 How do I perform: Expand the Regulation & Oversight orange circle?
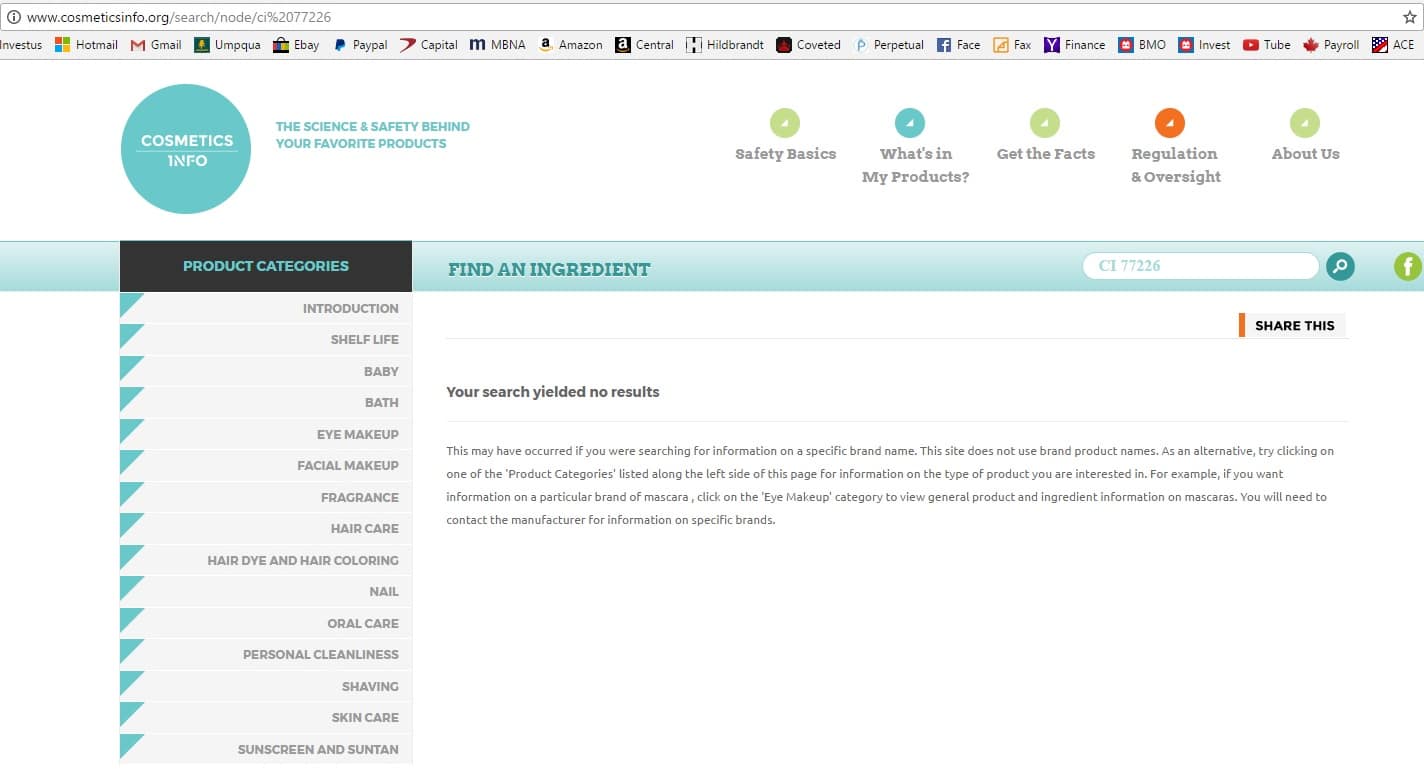[x=1169, y=123]
